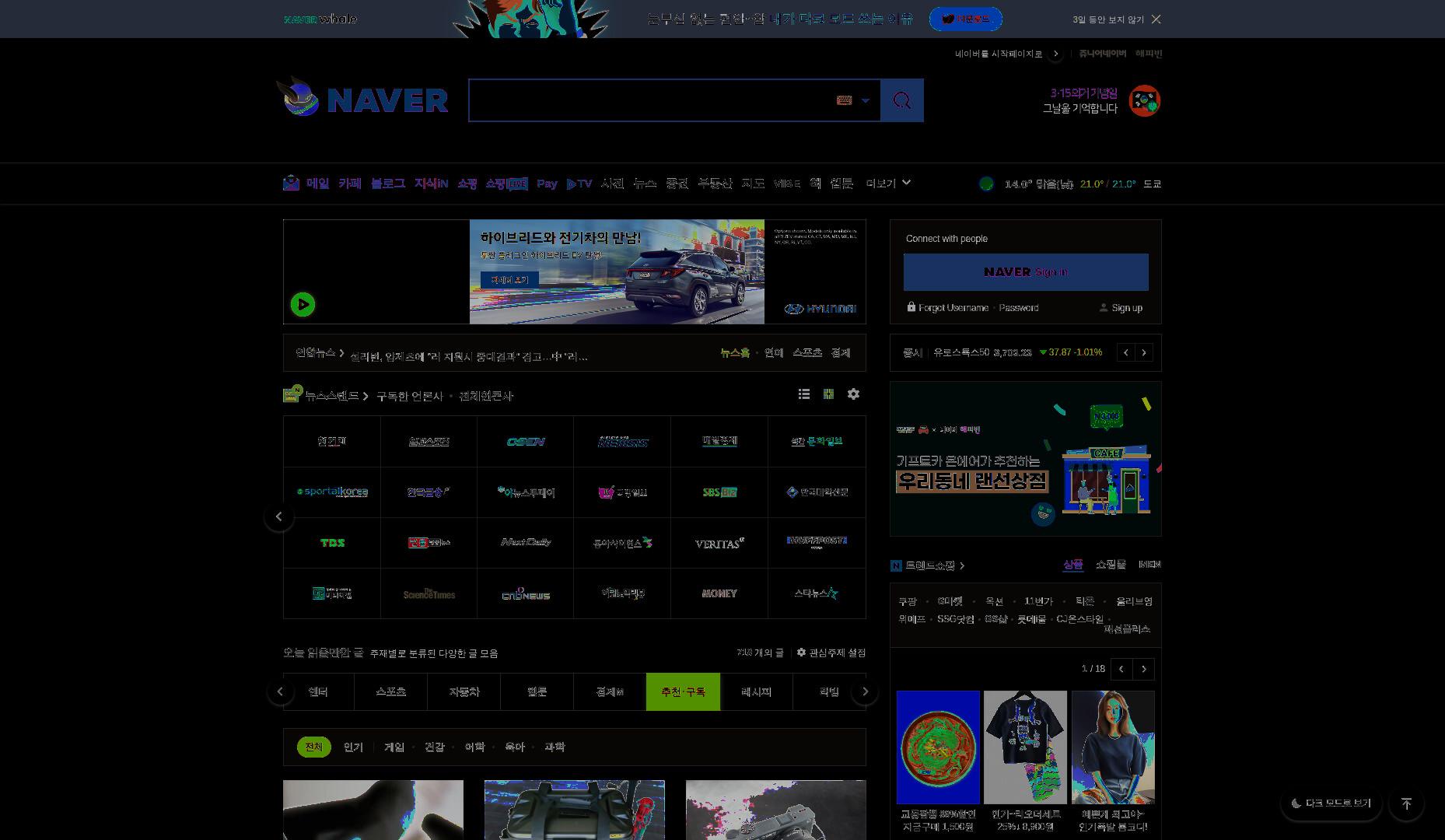This screenshot has height=840, width=1445.
Task: Open 스포츠 news link
Action: pyautogui.click(x=807, y=352)
